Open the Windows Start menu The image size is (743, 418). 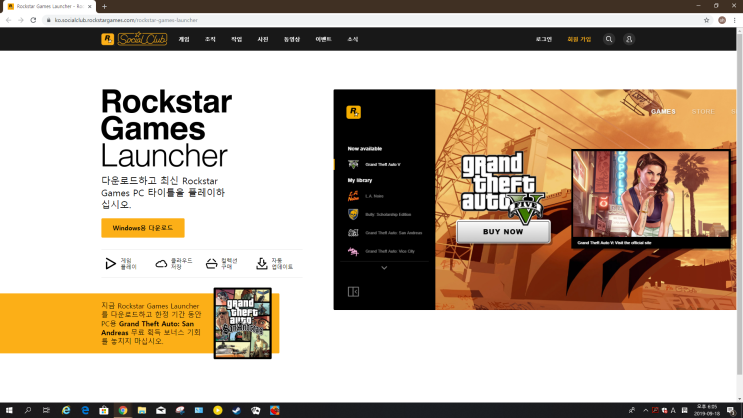tap(9, 410)
